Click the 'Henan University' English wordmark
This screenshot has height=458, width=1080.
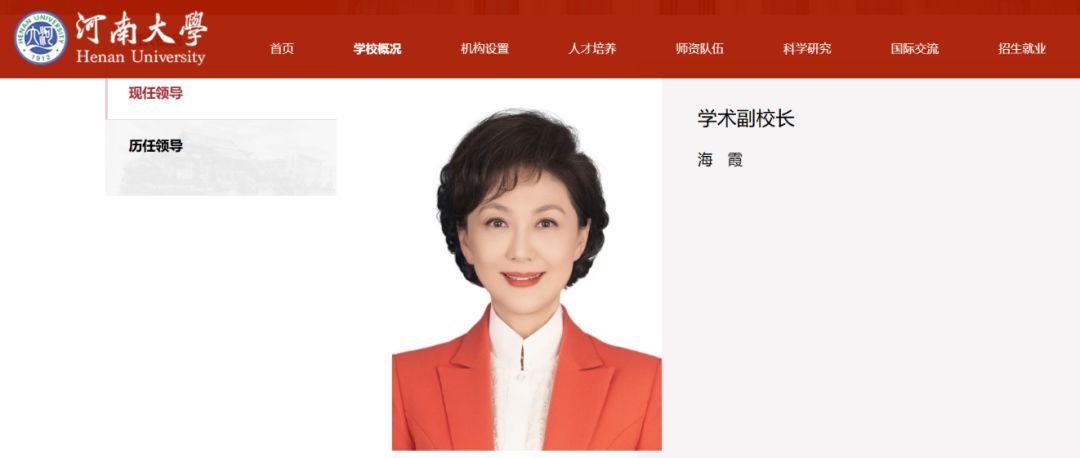pos(141,56)
